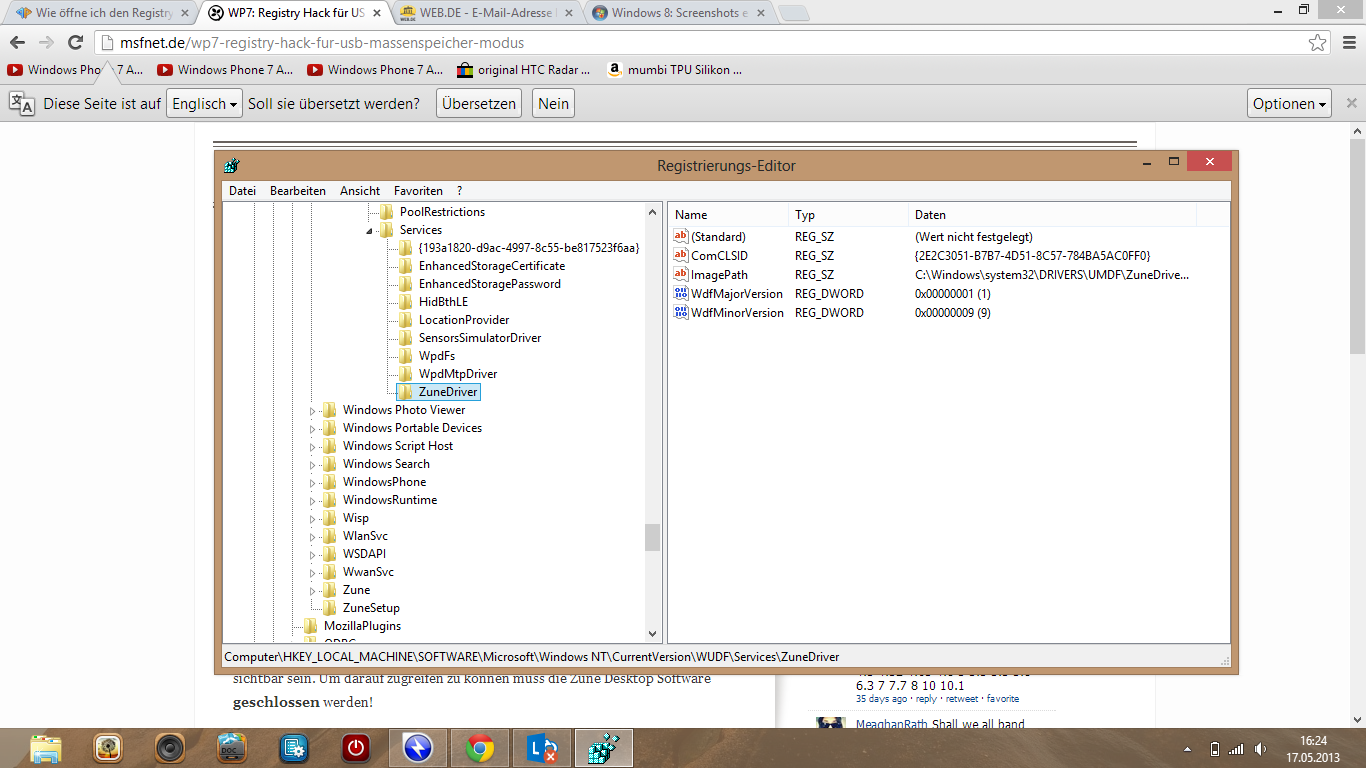Click Chrome's forward arrow
This screenshot has height=768, width=1366.
tap(46, 42)
